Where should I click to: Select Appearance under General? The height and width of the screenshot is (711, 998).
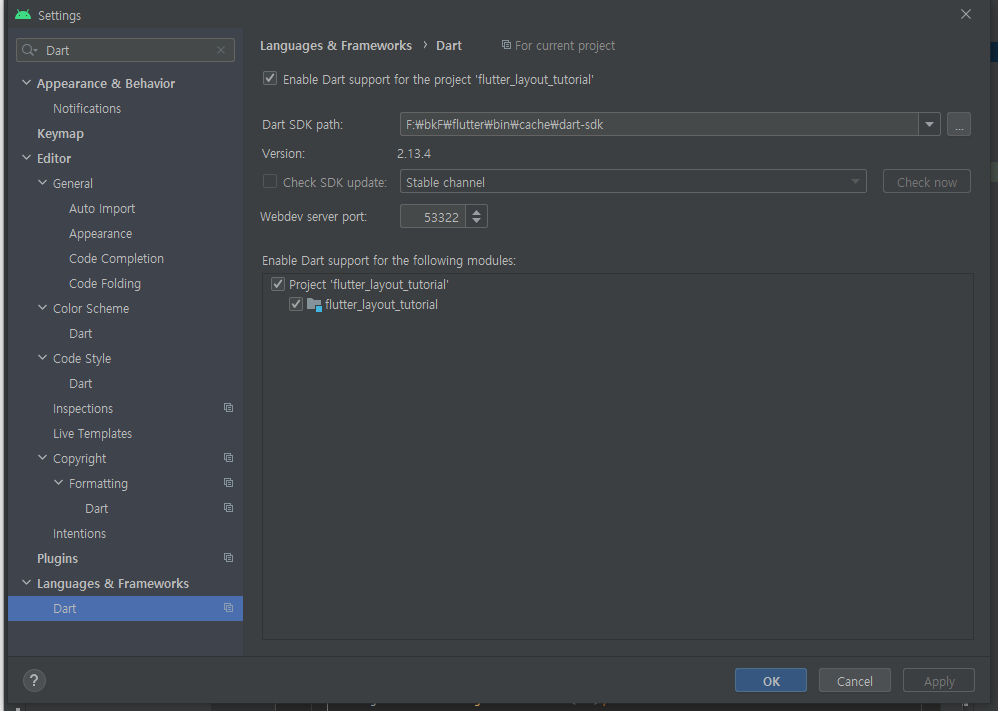click(x=101, y=234)
